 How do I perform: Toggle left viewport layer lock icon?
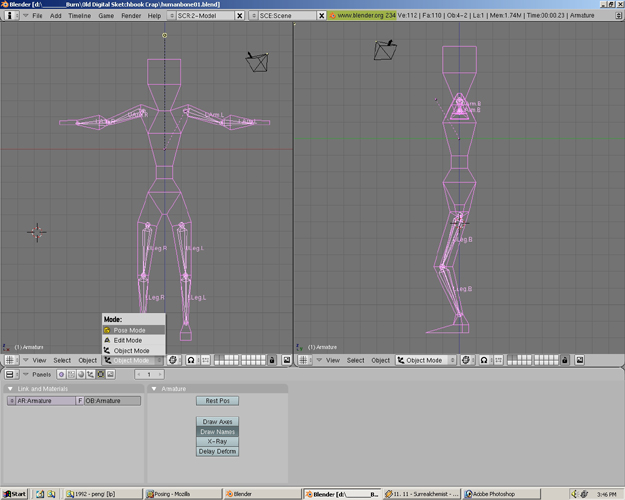coord(272,360)
